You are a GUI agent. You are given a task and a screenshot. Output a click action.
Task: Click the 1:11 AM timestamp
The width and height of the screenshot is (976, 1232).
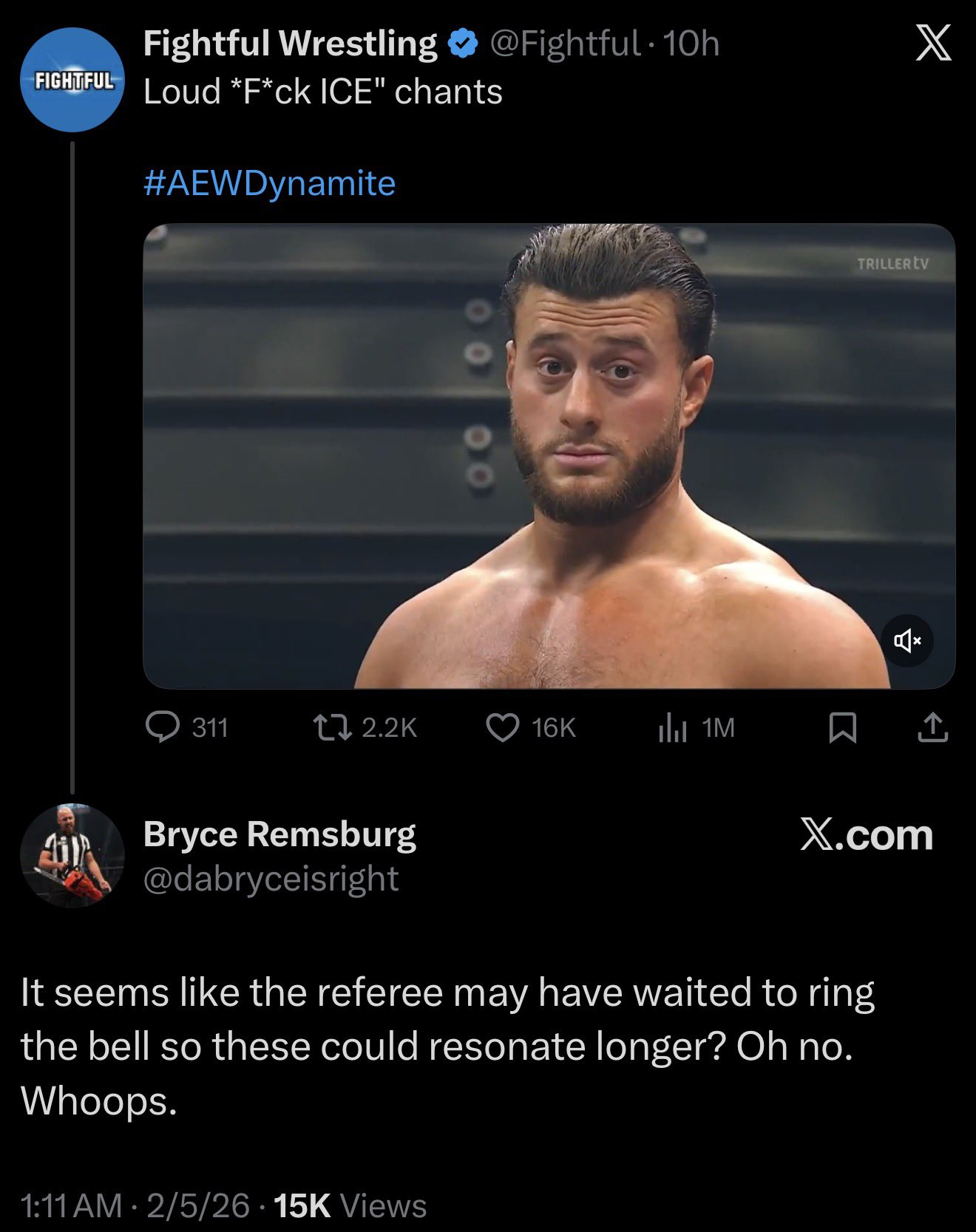pos(72,1205)
